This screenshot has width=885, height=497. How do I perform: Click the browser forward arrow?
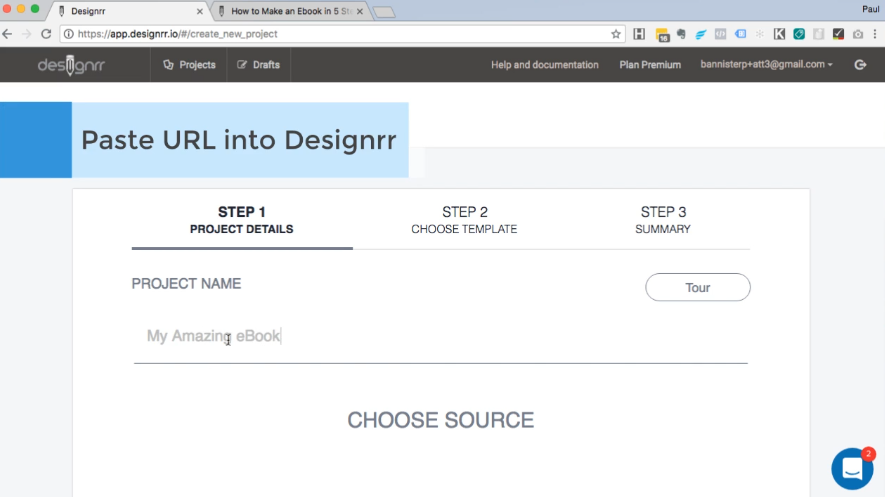click(27, 34)
